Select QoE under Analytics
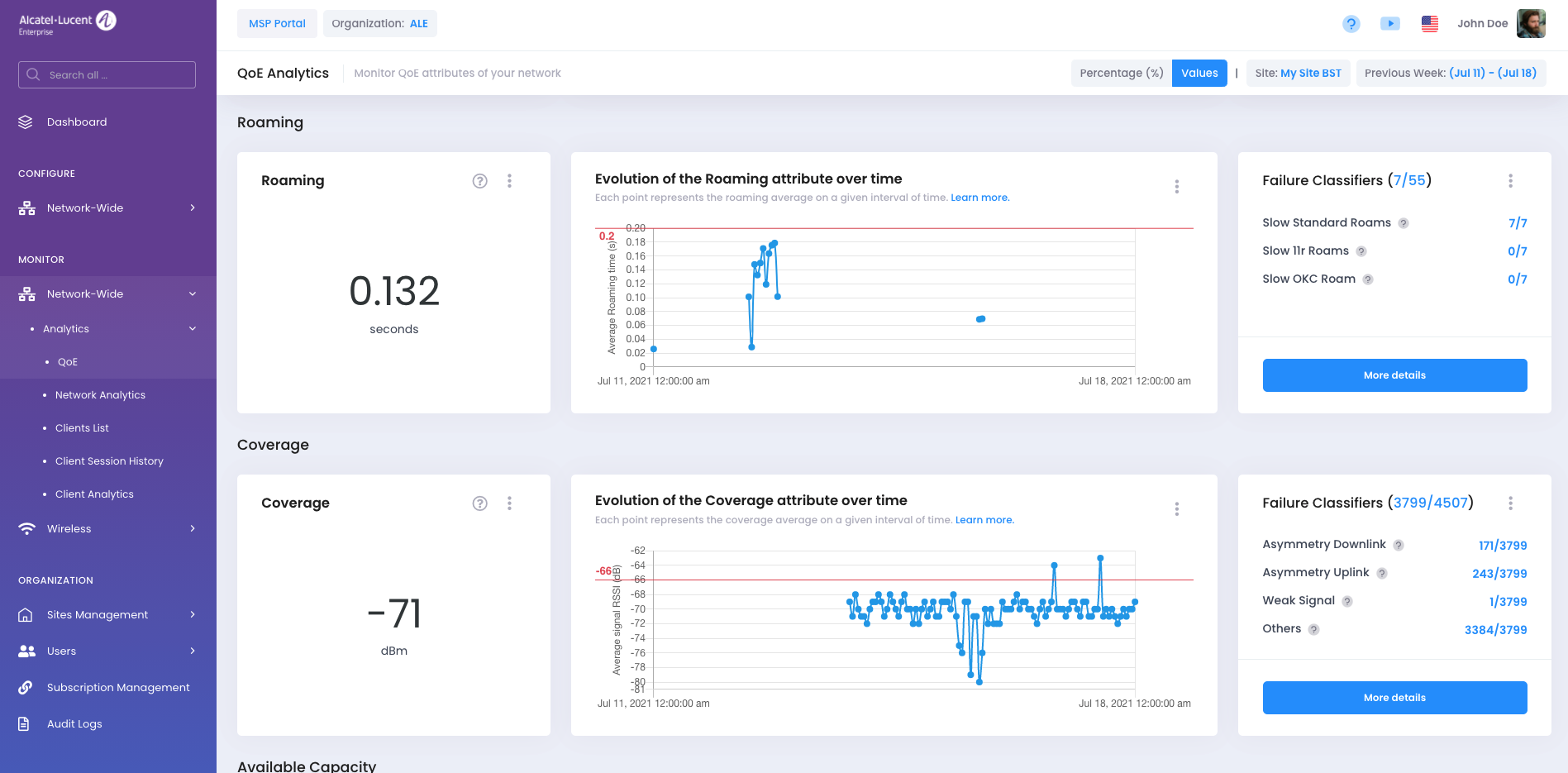This screenshot has height=773, width=1568. (108, 362)
